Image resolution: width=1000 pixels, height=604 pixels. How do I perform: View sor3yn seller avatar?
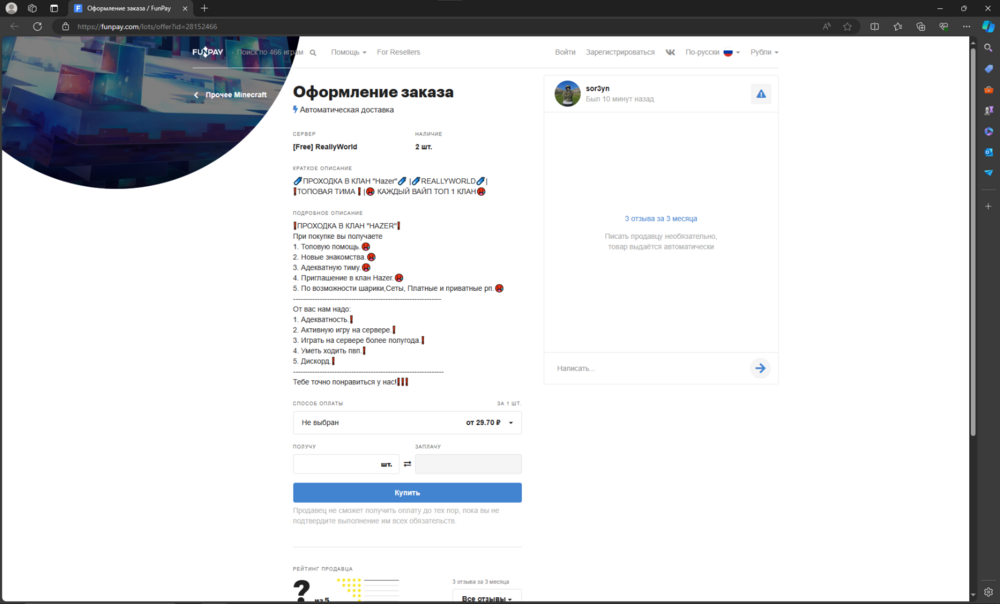[x=567, y=94]
